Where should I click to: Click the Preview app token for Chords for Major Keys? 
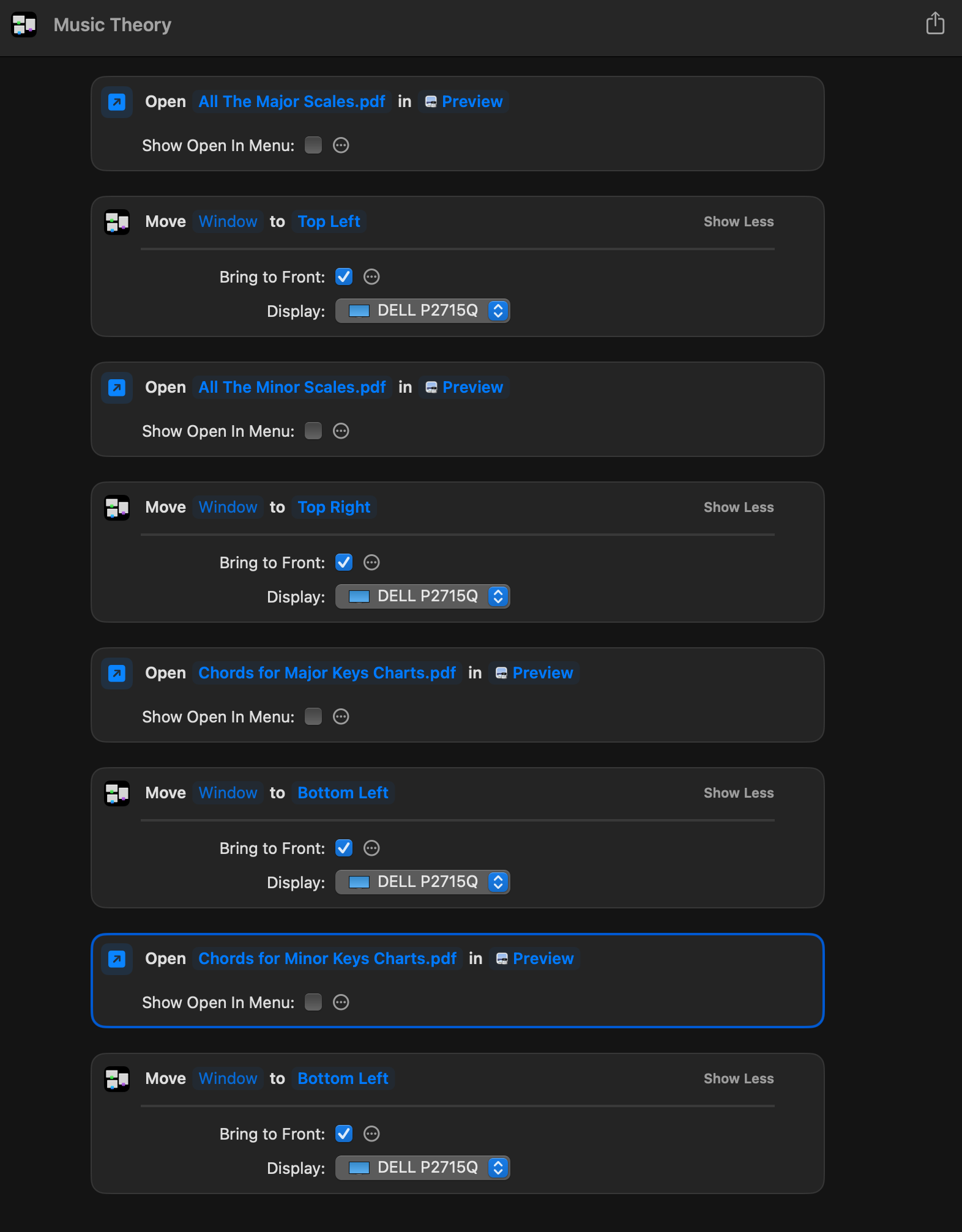(x=534, y=673)
